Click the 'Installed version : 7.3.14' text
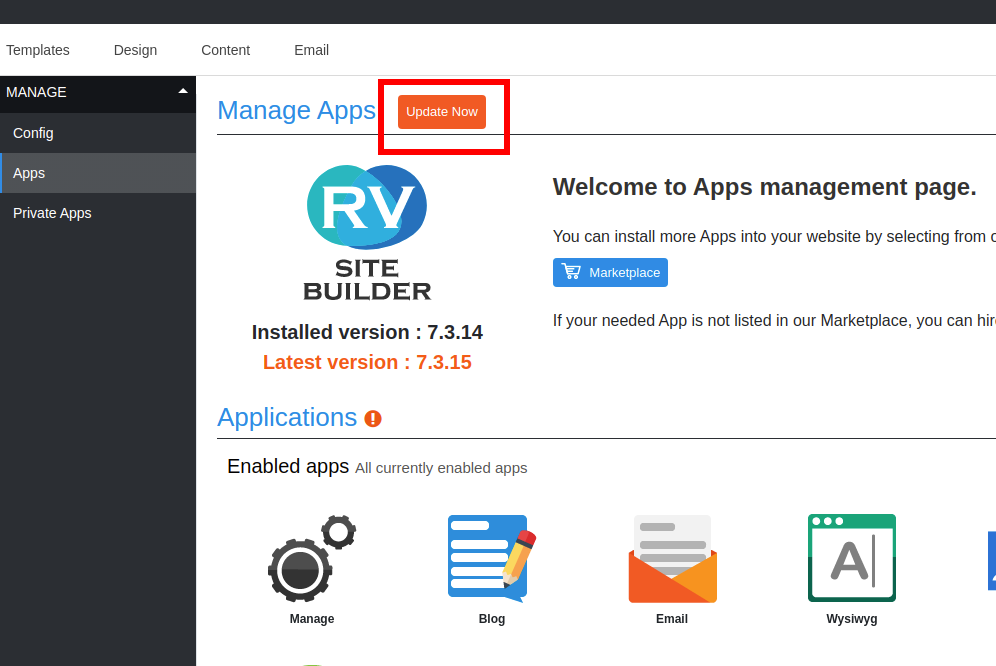This screenshot has height=666, width=996. pyautogui.click(x=367, y=332)
